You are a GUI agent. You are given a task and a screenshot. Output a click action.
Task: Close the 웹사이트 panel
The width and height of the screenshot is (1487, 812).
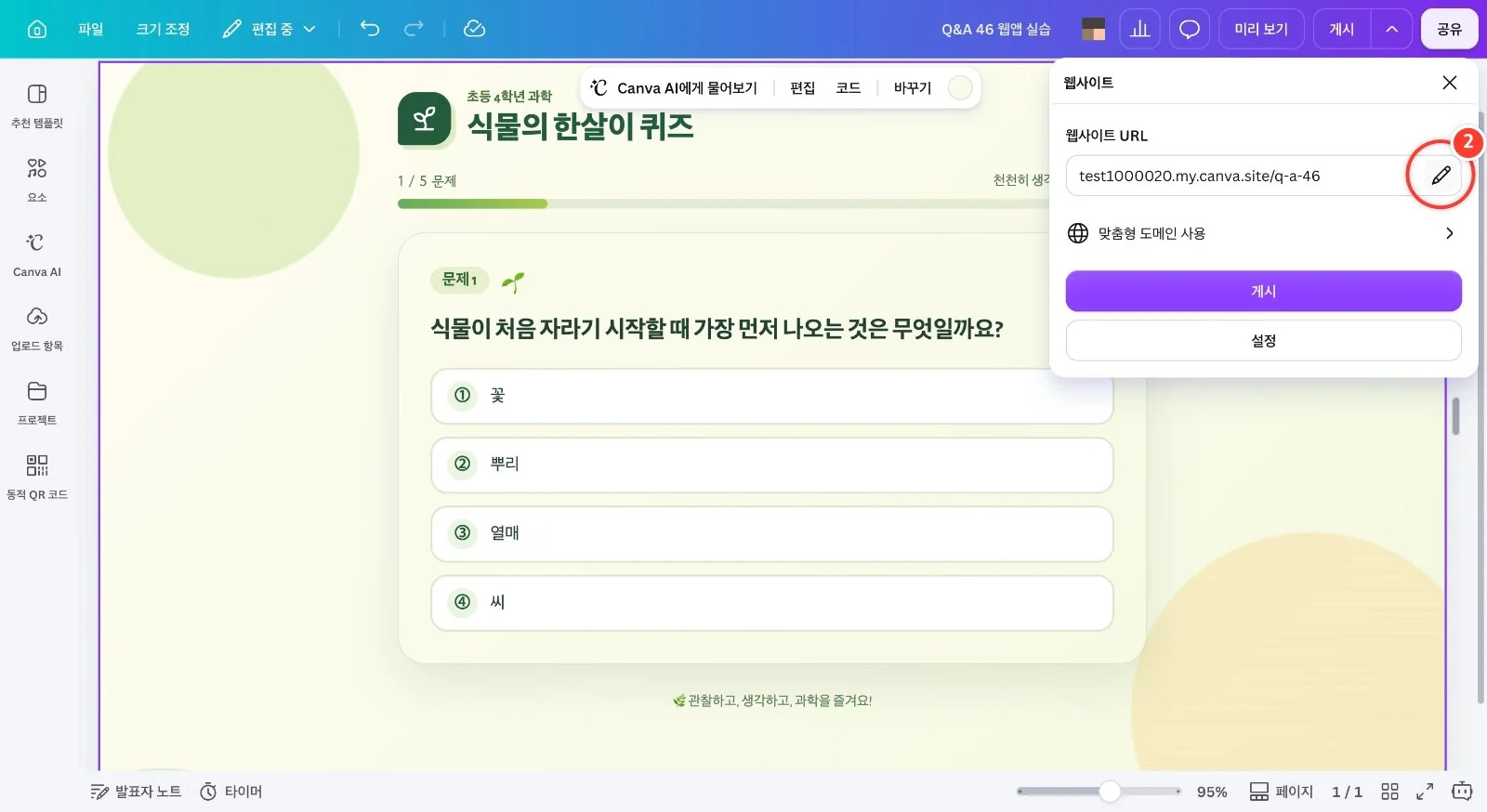pos(1449,83)
